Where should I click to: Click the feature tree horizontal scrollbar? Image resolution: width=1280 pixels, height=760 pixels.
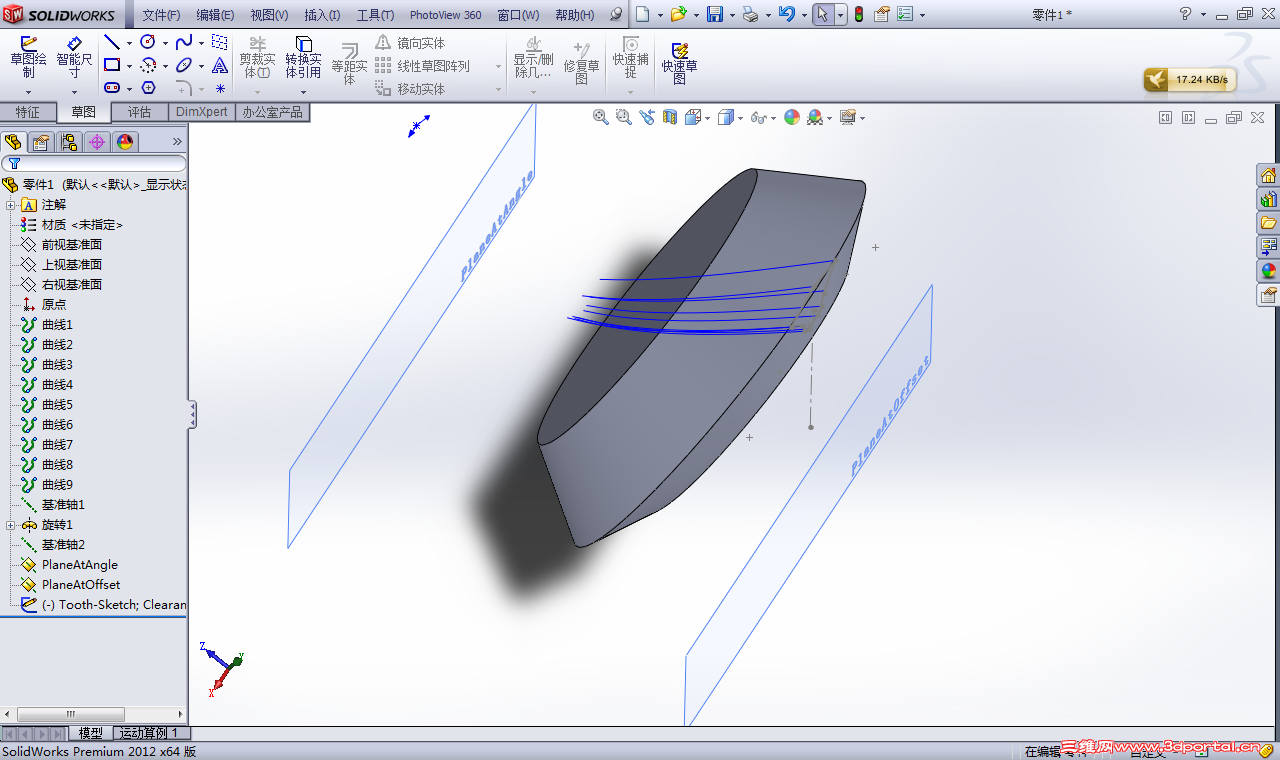70,714
